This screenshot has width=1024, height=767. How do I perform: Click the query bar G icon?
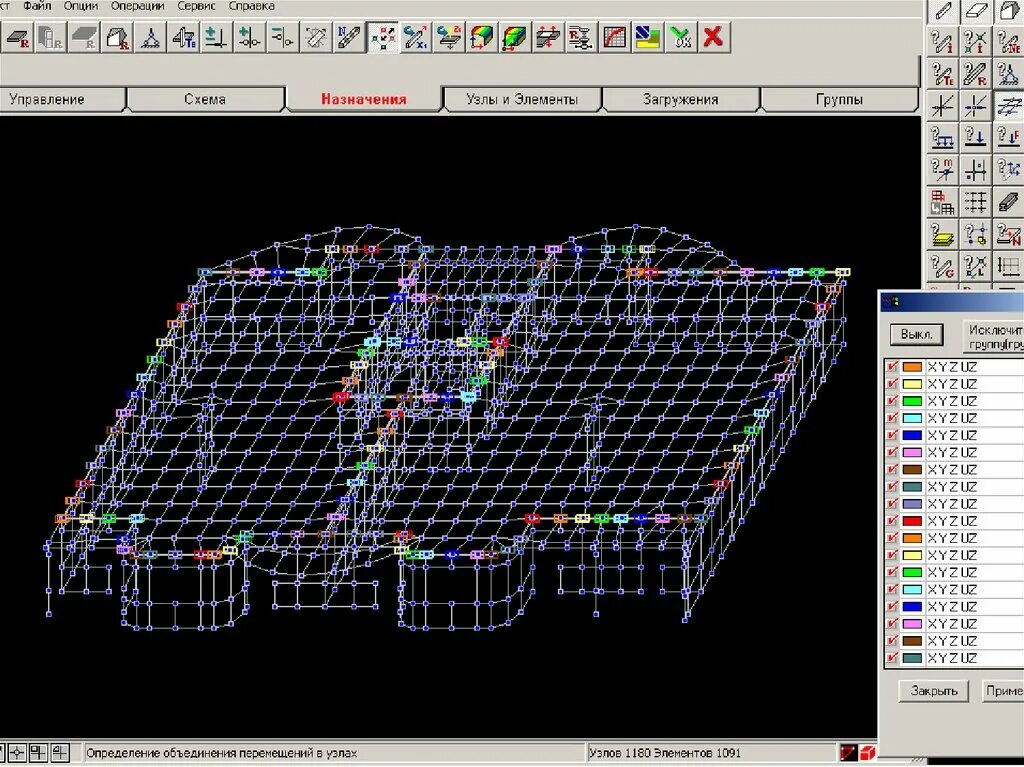942,266
